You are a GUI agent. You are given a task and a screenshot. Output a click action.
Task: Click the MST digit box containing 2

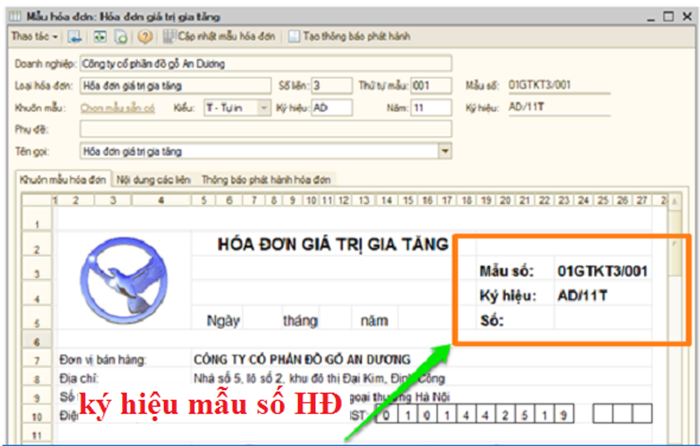click(505, 415)
